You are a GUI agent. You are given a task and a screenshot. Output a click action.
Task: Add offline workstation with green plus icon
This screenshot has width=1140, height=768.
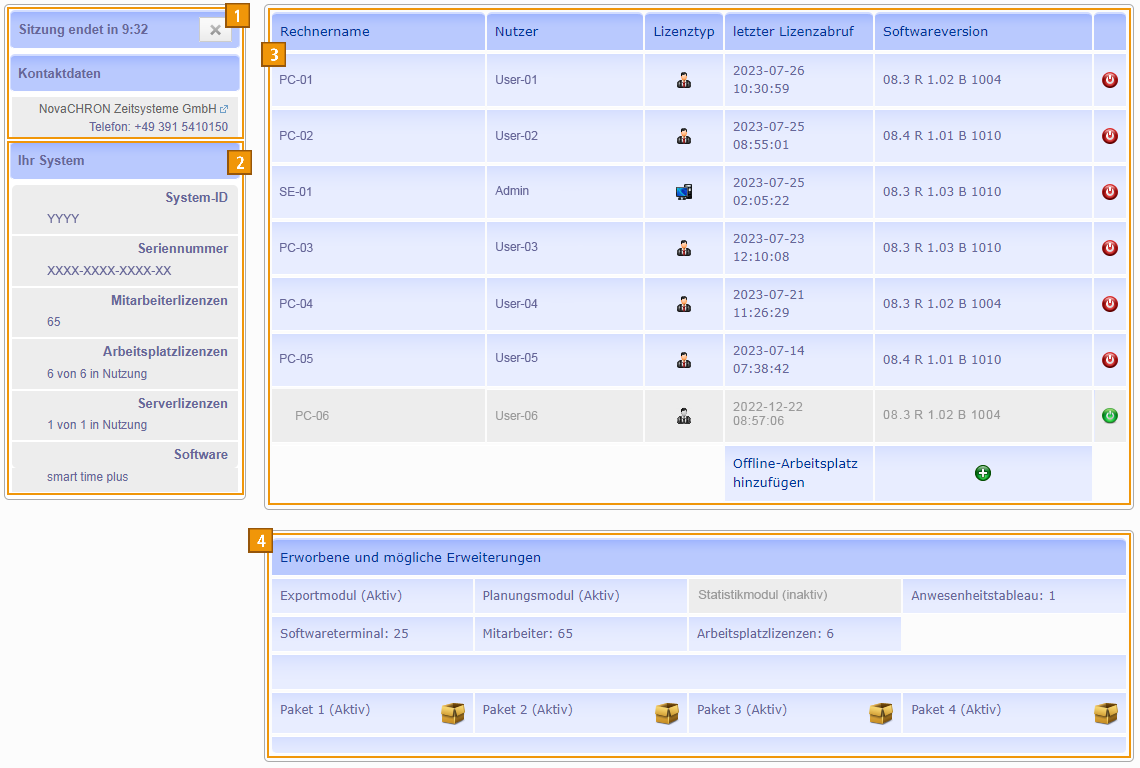coord(982,473)
